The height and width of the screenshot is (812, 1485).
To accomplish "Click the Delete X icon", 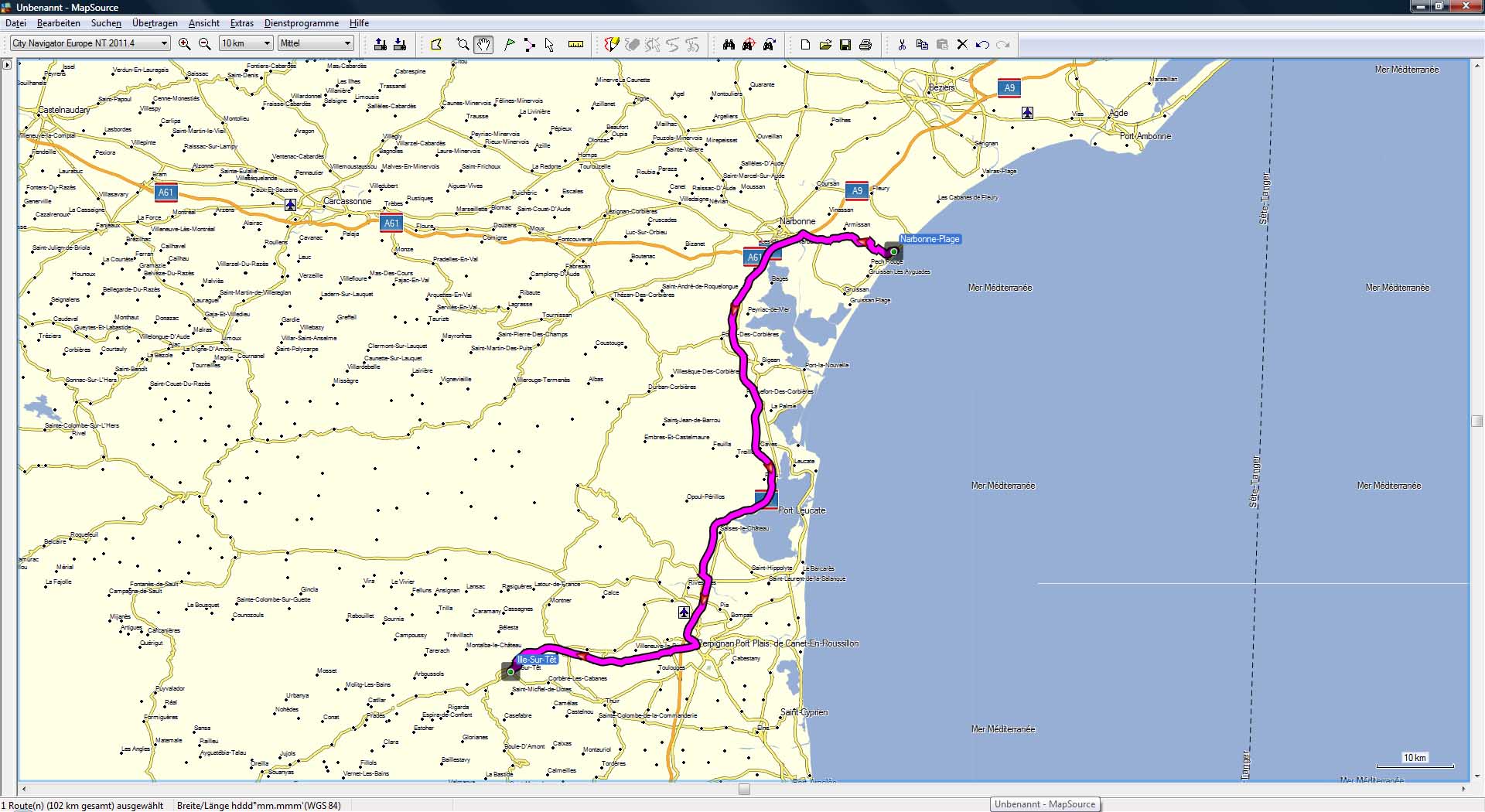I will pyautogui.click(x=962, y=44).
